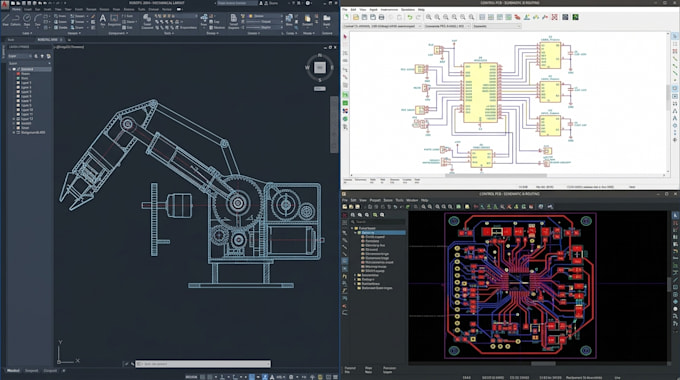
Task: Click the first green wire tool in schematic right sidebar
Action: click(675, 59)
